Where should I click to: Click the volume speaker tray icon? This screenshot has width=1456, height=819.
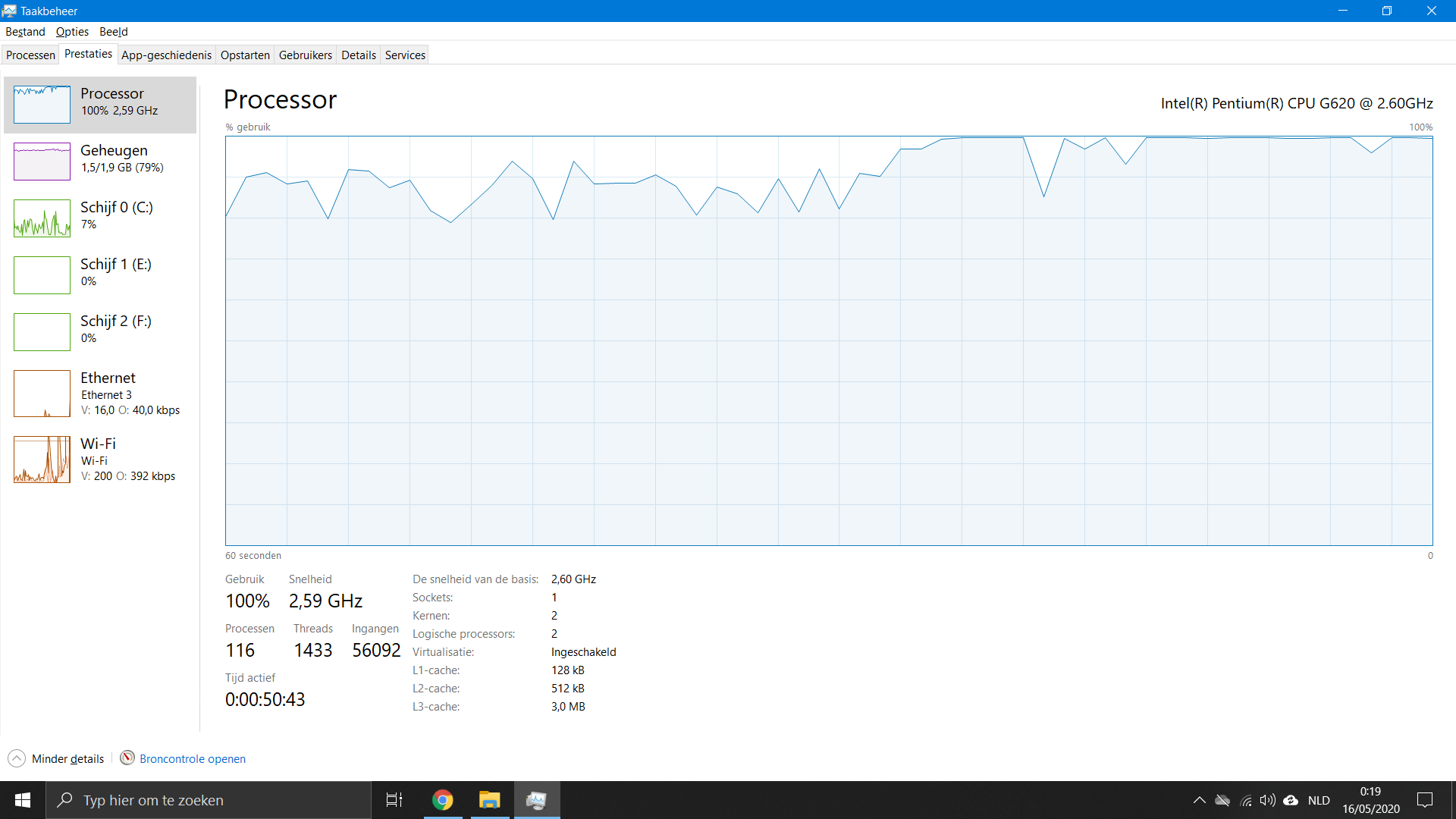(x=1267, y=800)
